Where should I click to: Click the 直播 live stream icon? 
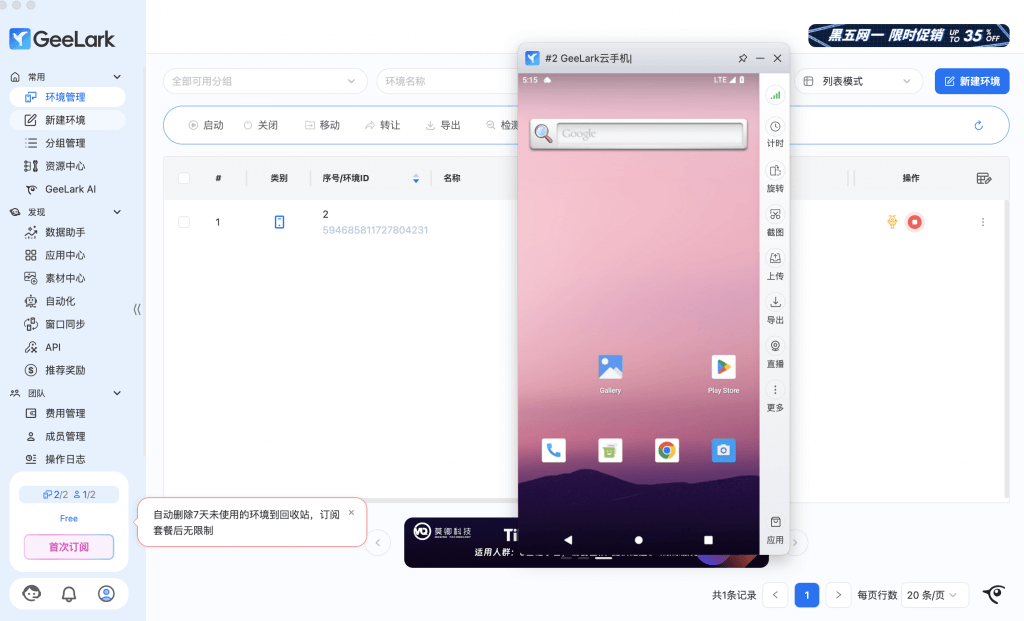(775, 347)
